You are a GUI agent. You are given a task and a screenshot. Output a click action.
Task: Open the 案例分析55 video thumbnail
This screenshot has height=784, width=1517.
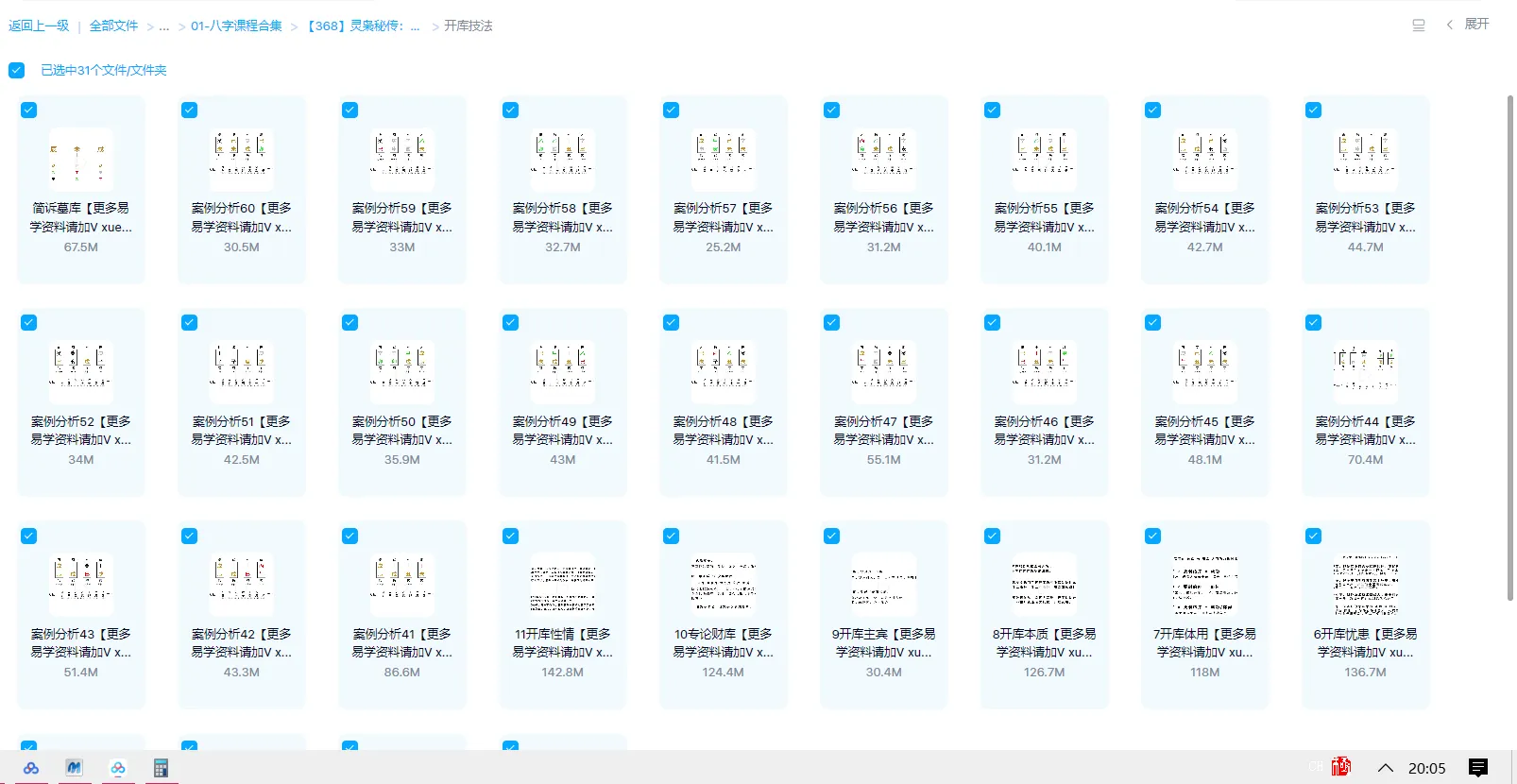click(1045, 160)
